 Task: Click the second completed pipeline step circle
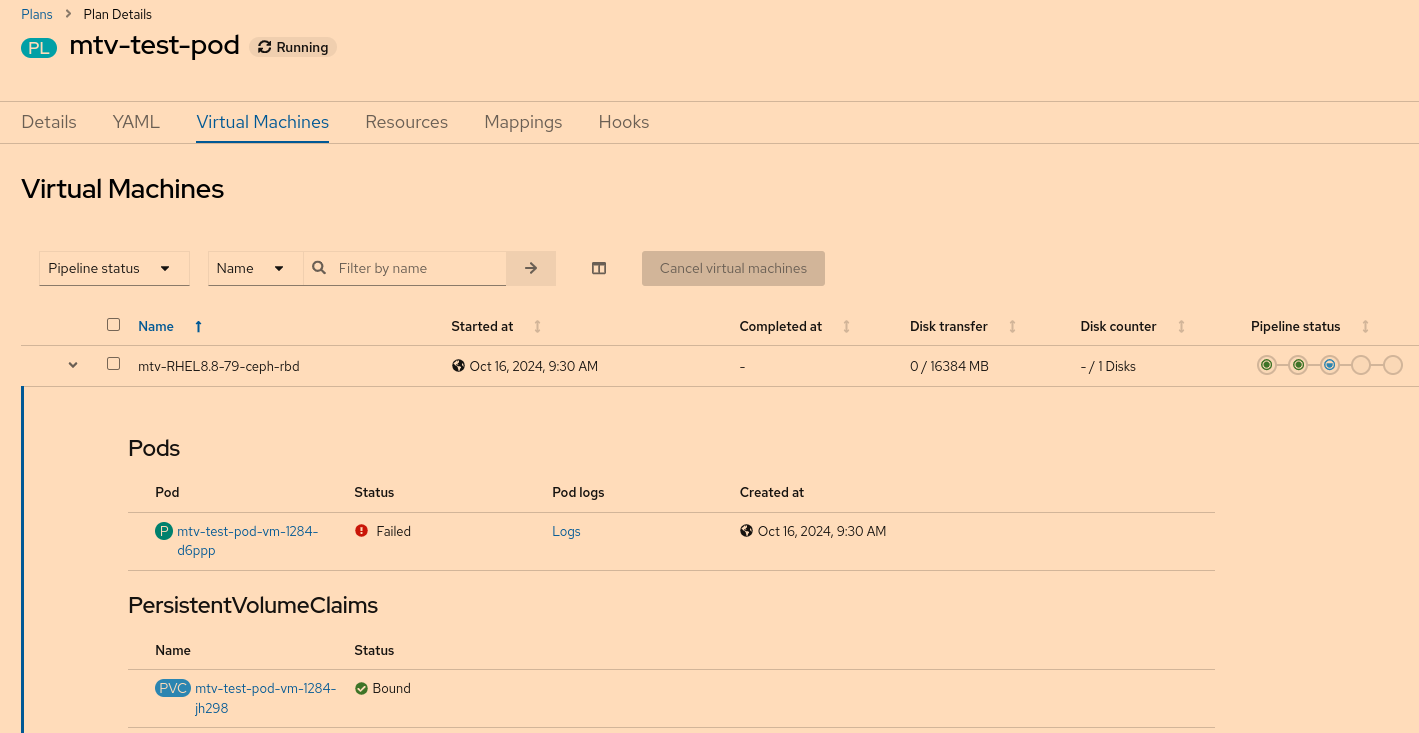tap(1298, 365)
